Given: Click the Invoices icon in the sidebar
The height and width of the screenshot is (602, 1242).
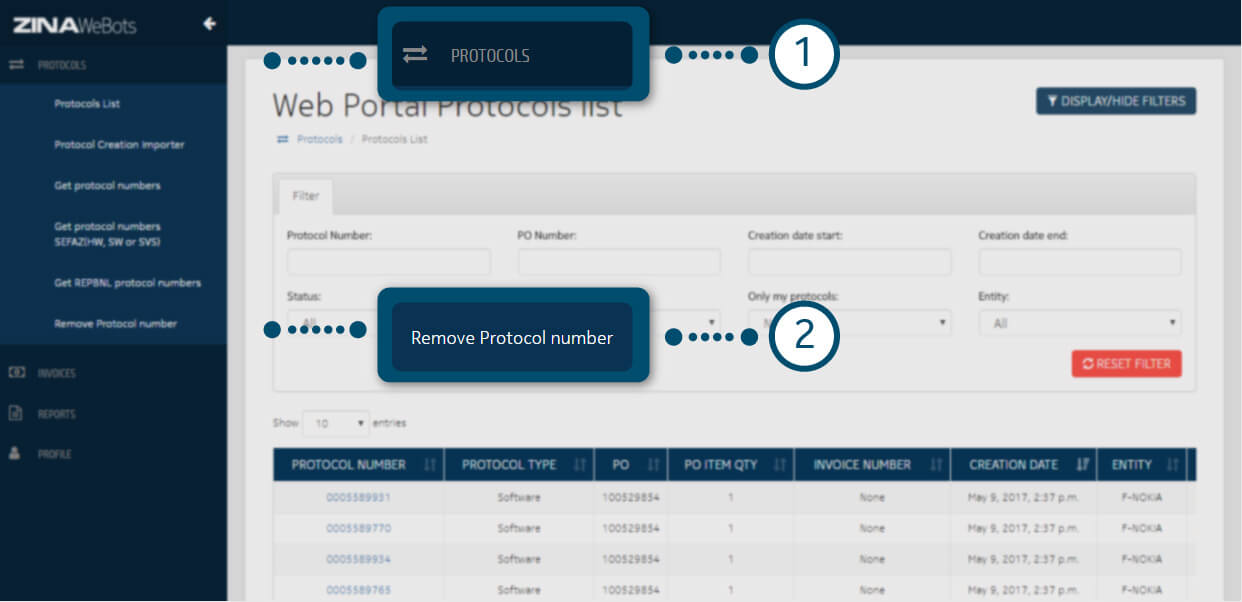Looking at the screenshot, I should coord(16,373).
